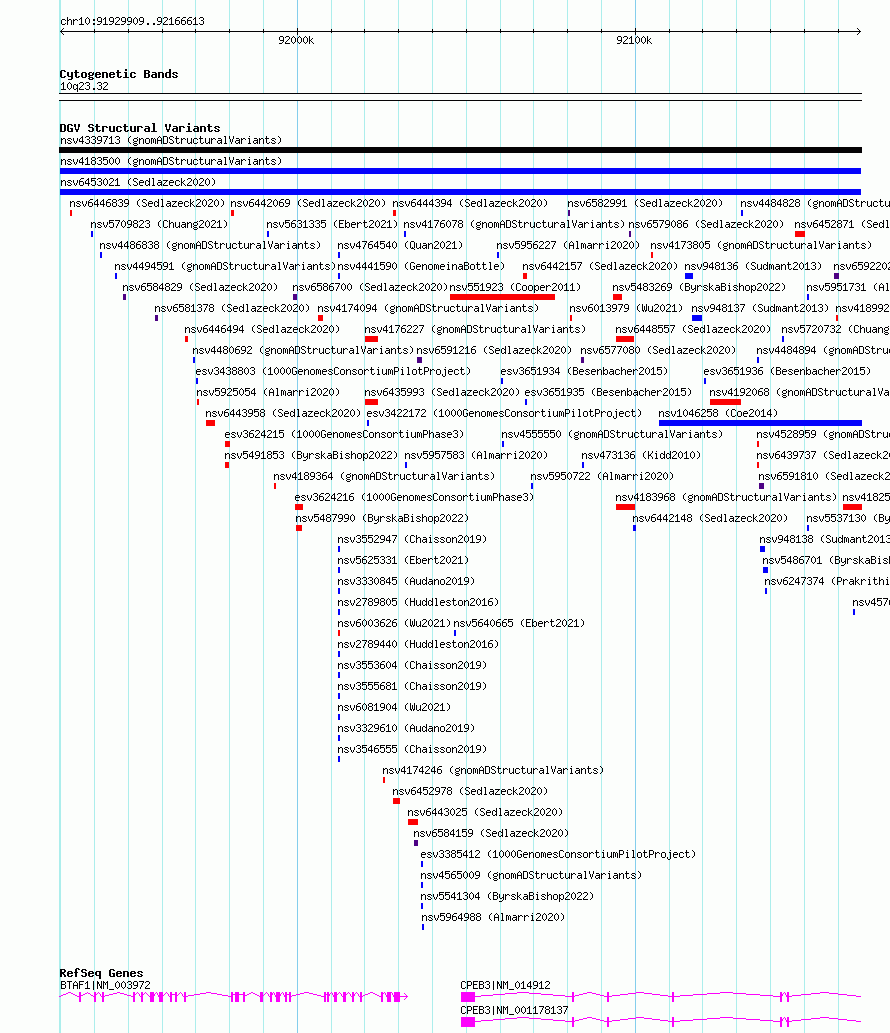
Task: Click nsv4189364 (gnomADStructuralVariants) label
Action: point(384,478)
